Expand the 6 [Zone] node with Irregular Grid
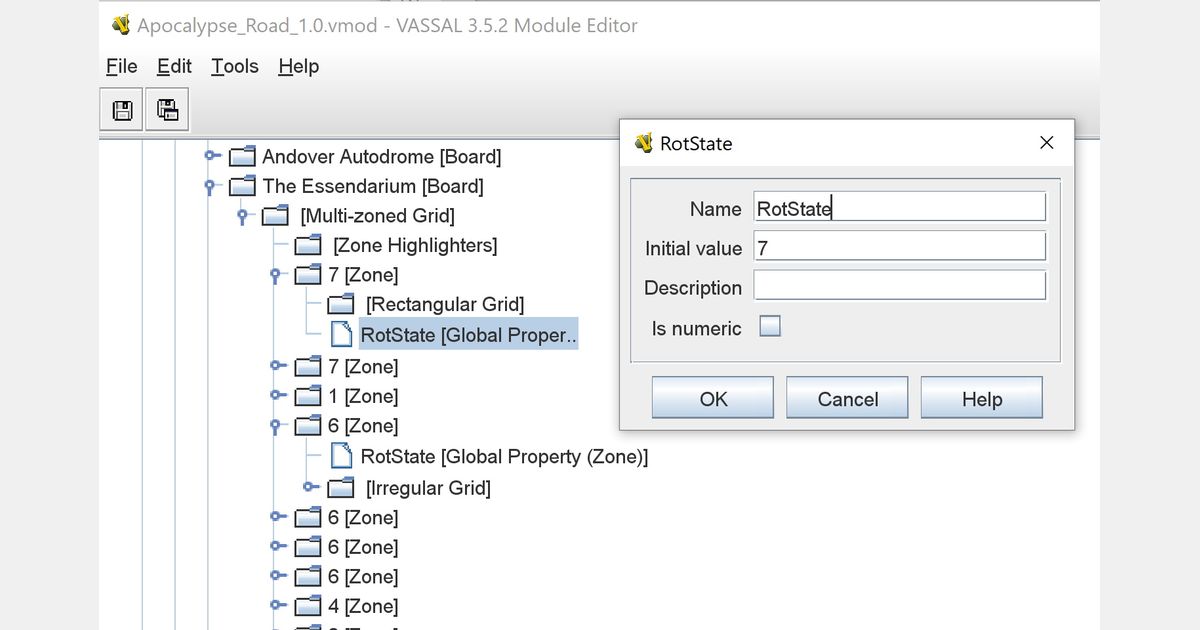This screenshot has height=630, width=1200. [x=275, y=426]
